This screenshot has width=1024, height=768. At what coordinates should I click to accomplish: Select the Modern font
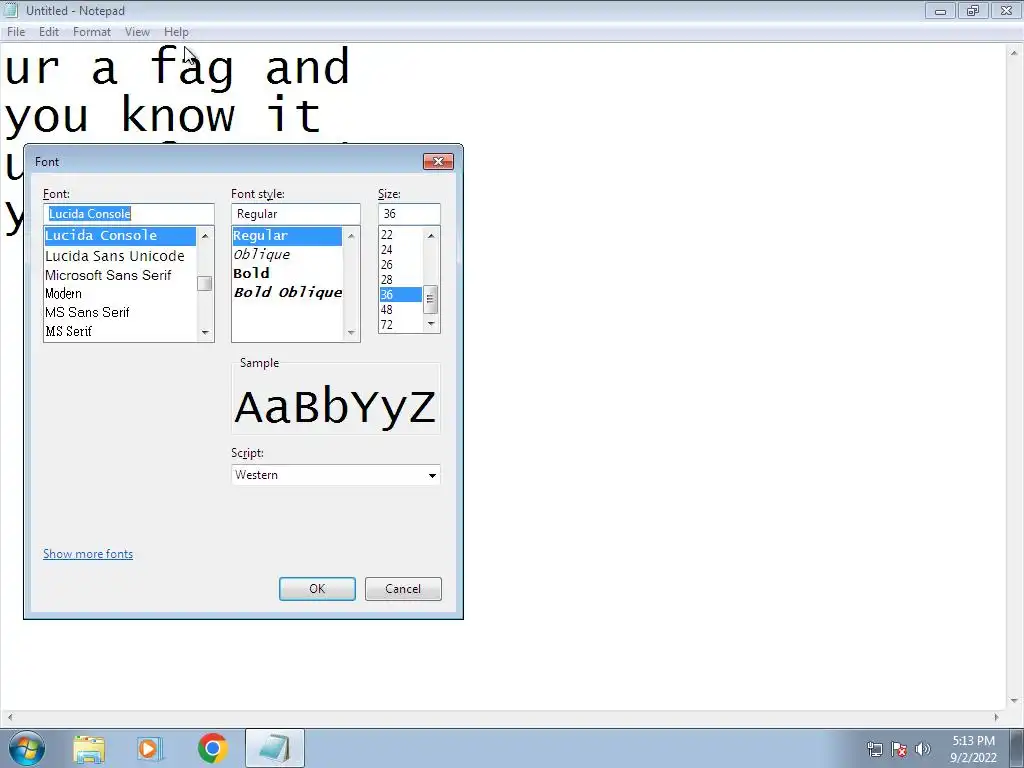[x=120, y=294]
